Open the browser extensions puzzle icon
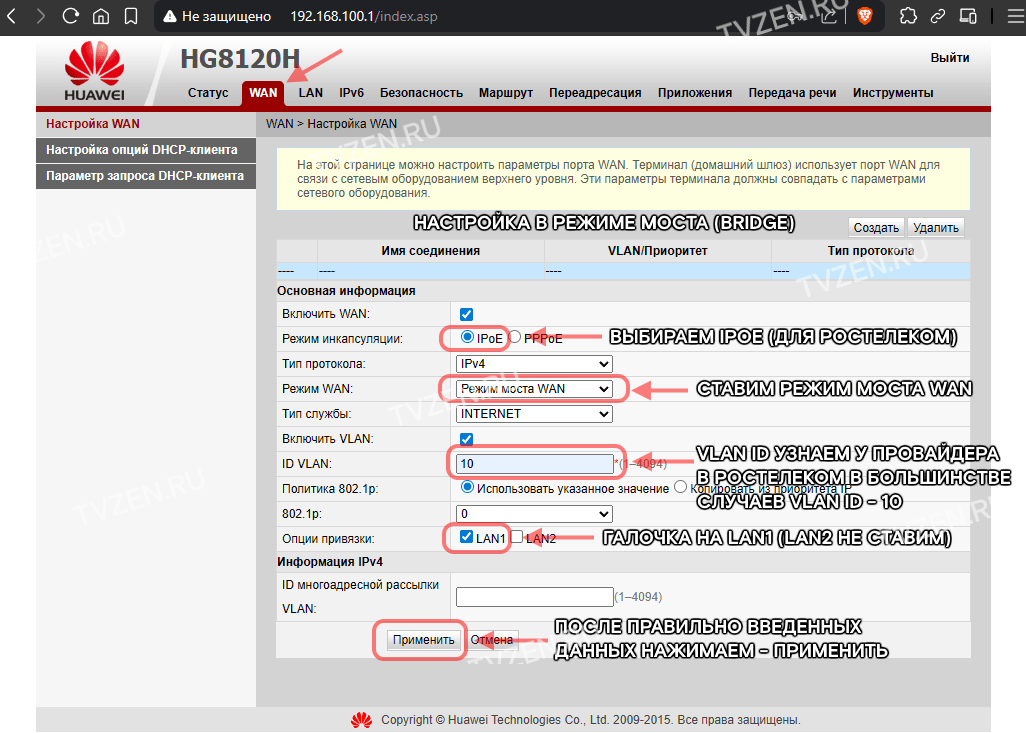This screenshot has width=1026, height=733. pyautogui.click(x=908, y=16)
